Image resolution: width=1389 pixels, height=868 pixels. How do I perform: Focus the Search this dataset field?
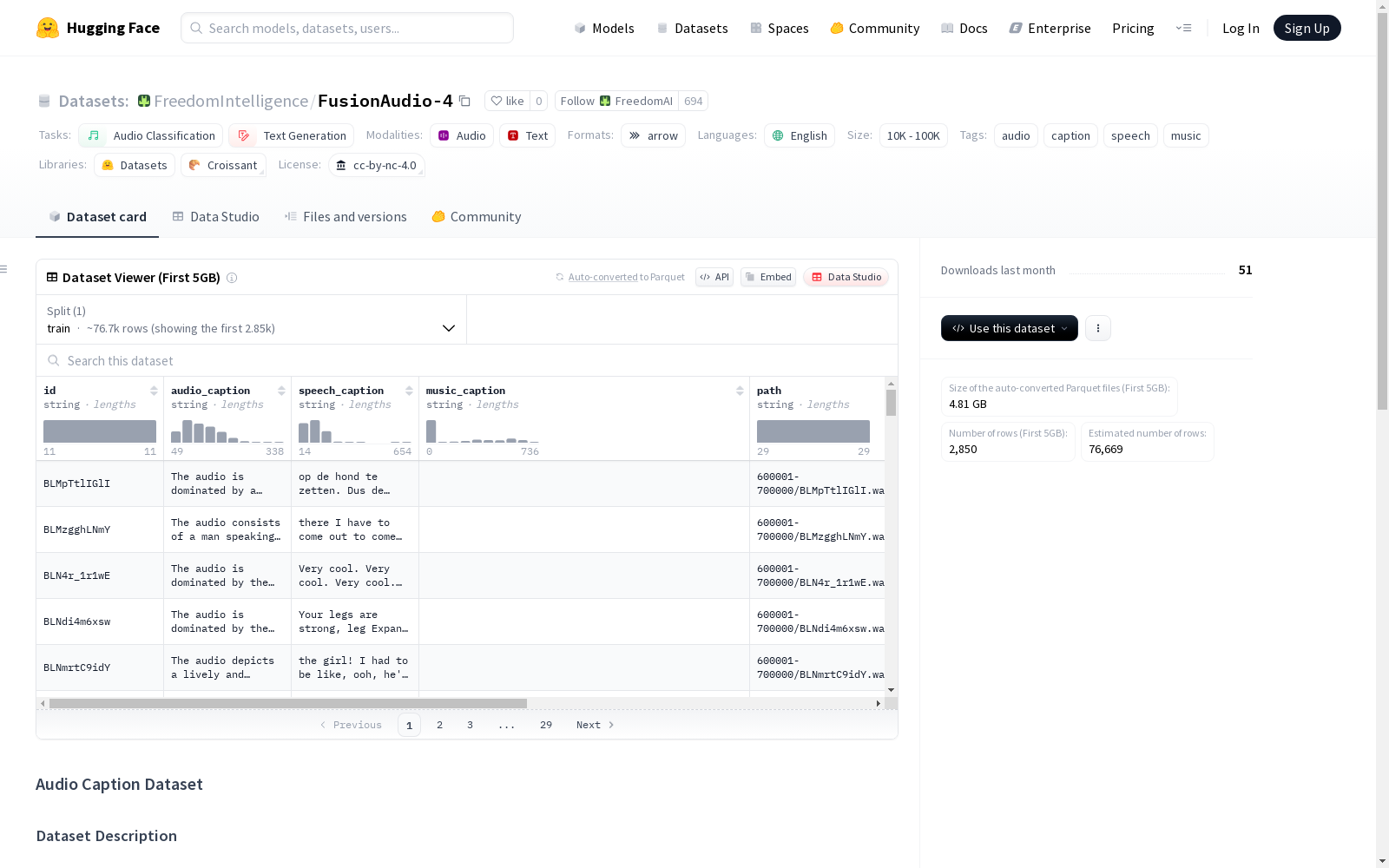[467, 360]
